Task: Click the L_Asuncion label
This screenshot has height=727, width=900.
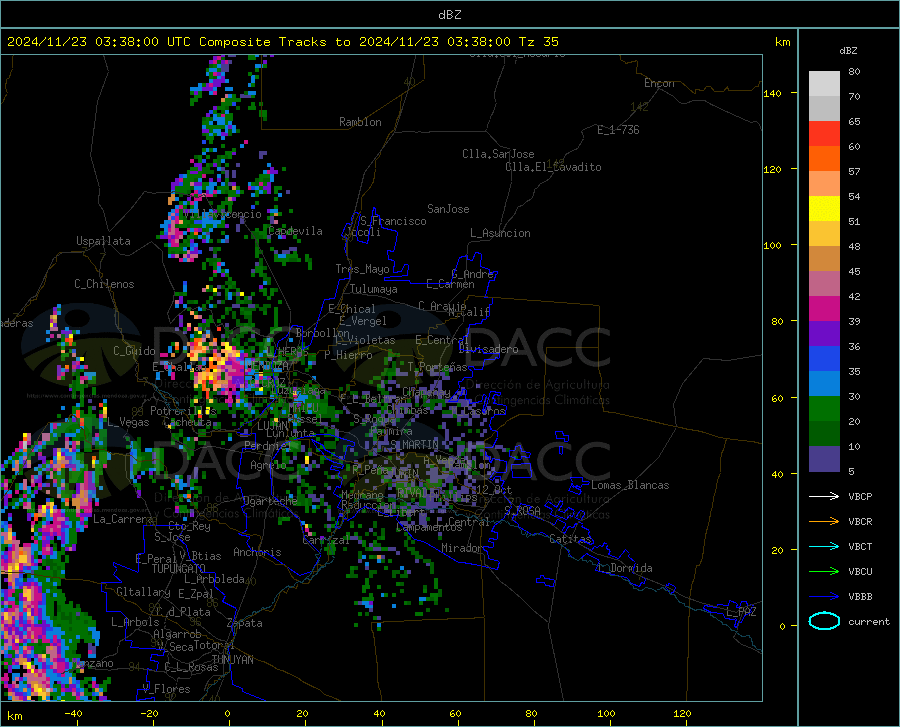Action: pos(500,233)
